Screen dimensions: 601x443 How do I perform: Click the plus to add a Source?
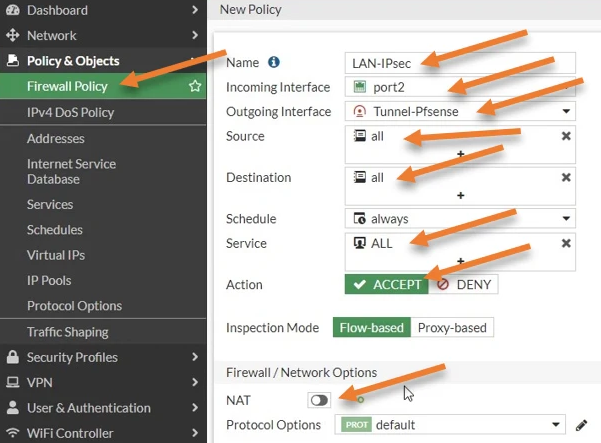tap(460, 155)
